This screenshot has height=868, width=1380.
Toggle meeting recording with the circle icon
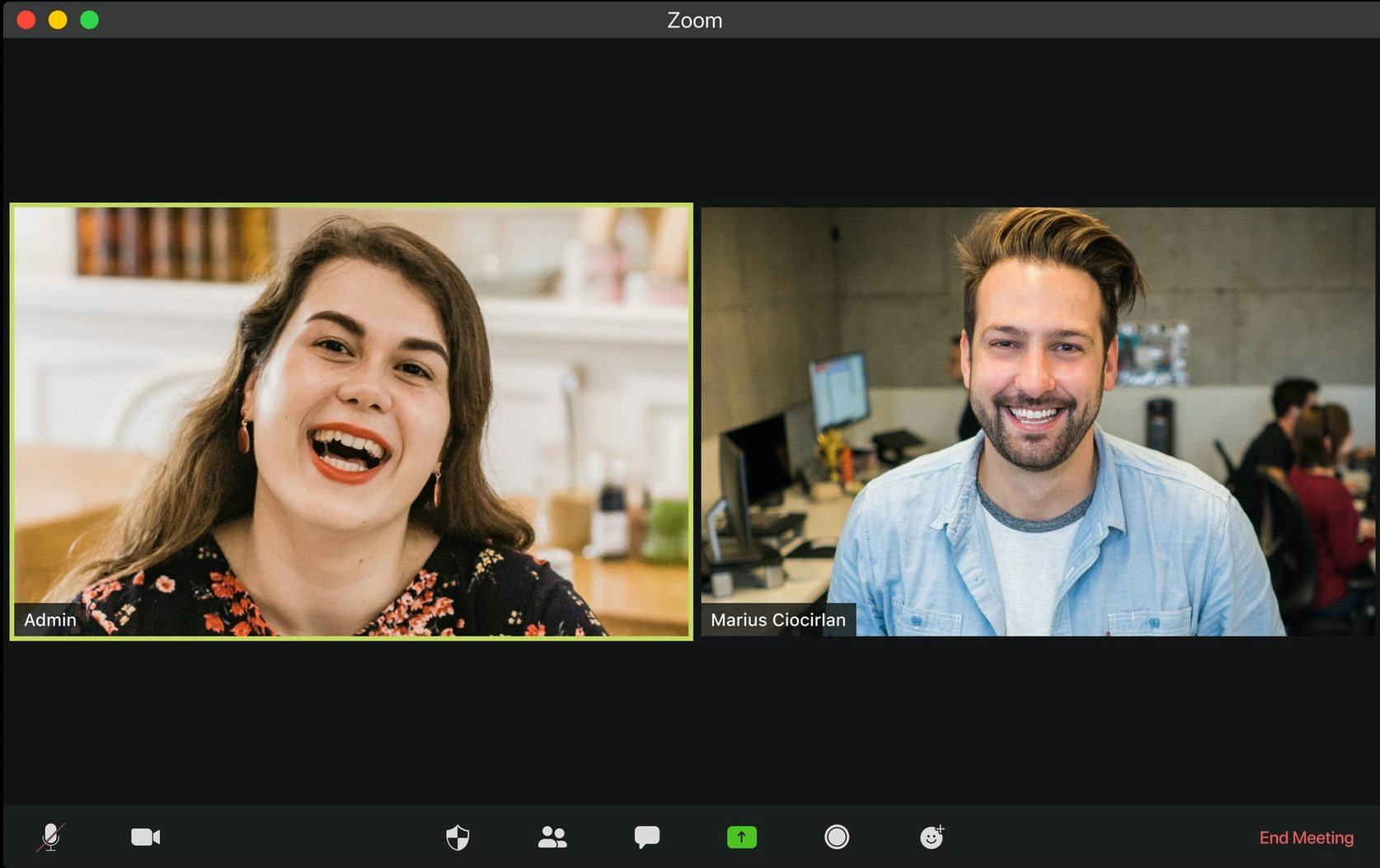coord(837,837)
